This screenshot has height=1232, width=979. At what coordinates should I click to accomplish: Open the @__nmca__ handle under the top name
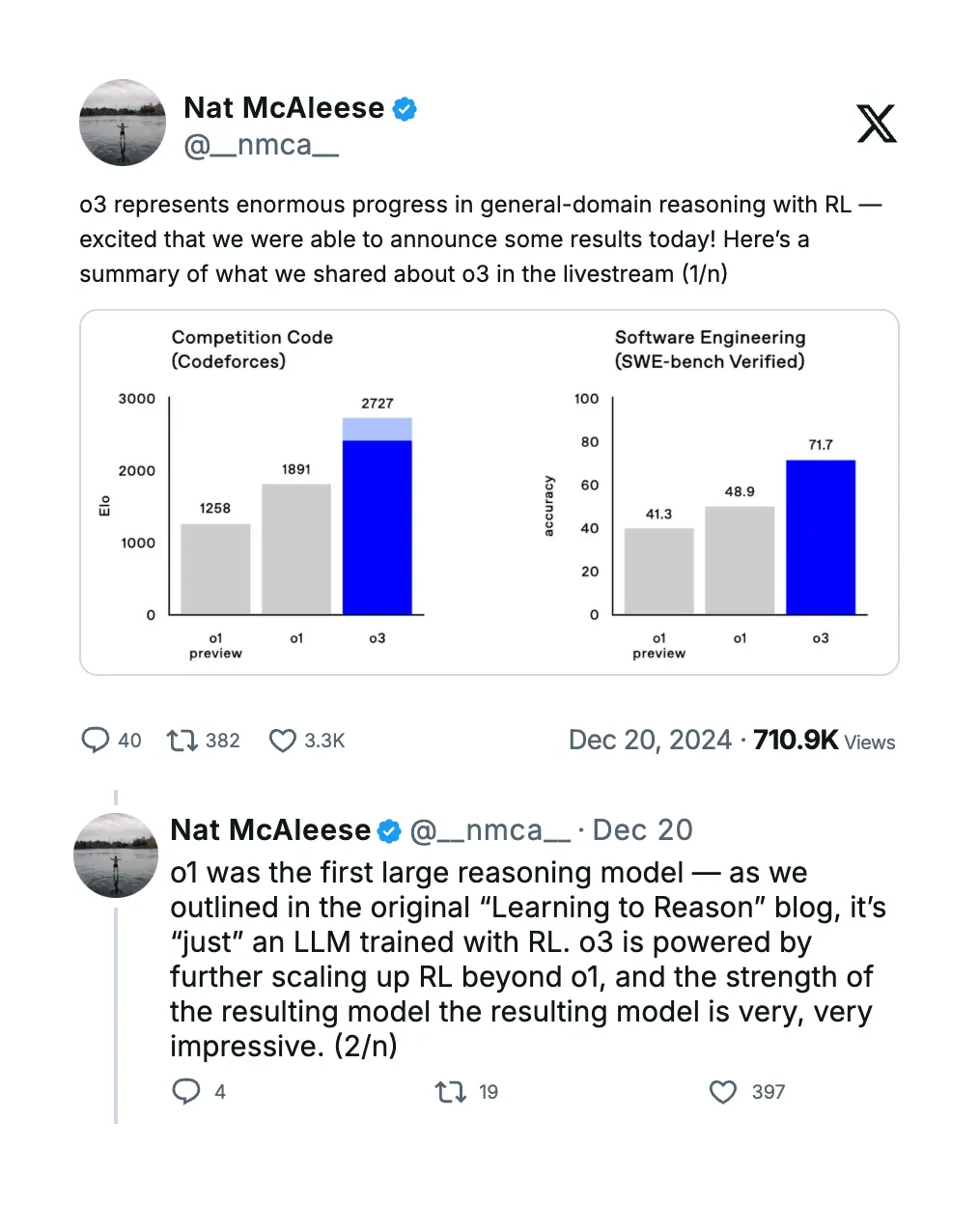click(262, 146)
